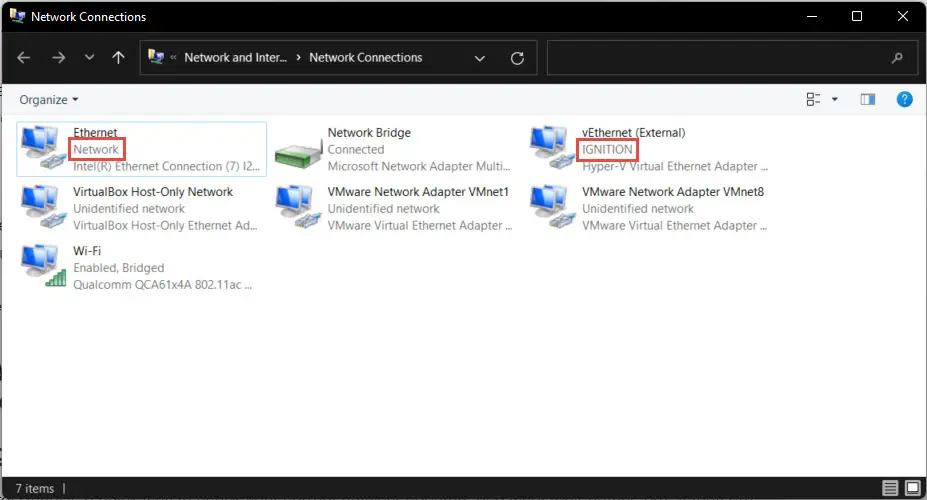Refresh the Network Connections view
Screen dimensions: 927x500
(517, 58)
